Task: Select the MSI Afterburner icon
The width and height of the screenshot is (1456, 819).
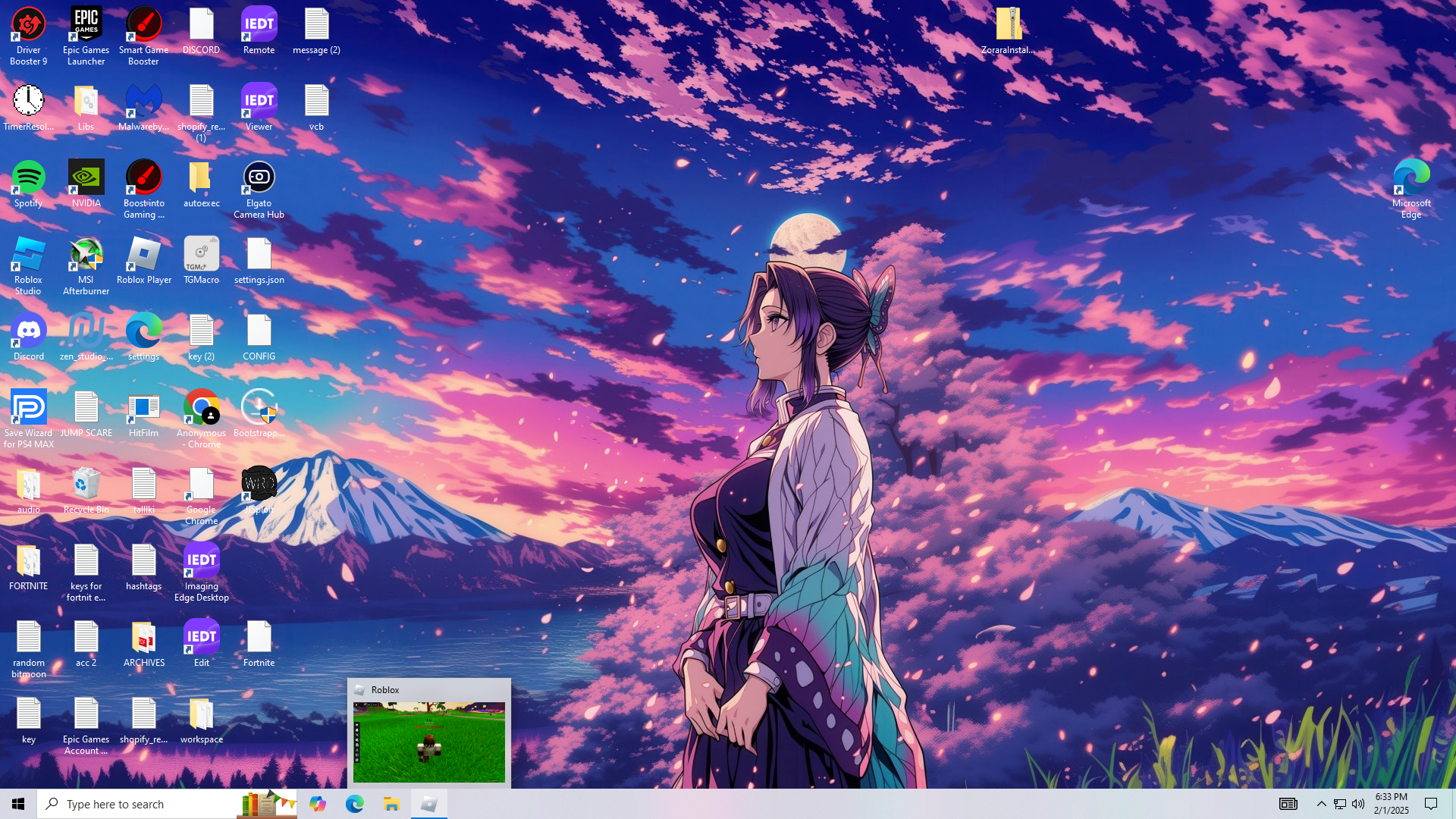Action: tap(86, 256)
